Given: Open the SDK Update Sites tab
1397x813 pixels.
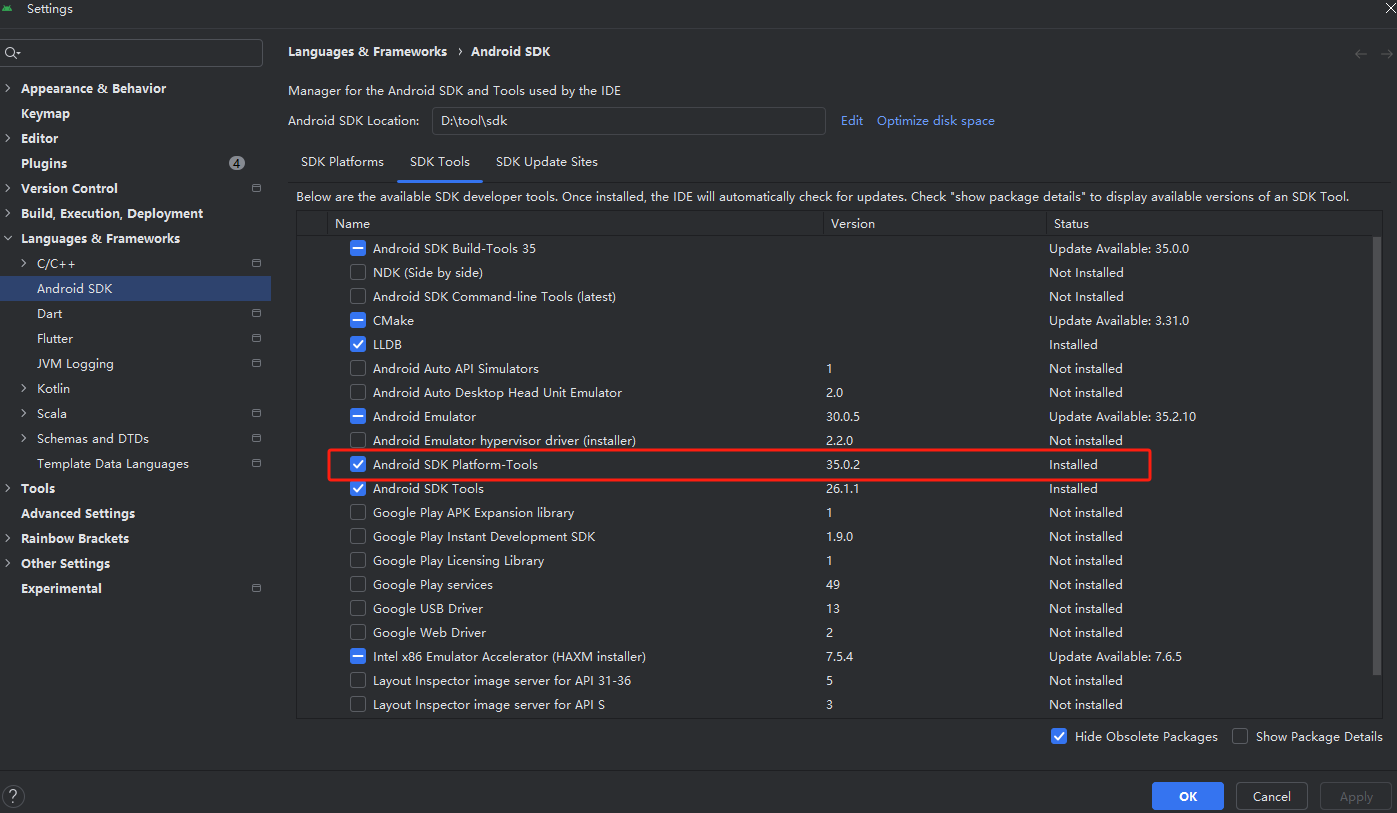Looking at the screenshot, I should (x=546, y=161).
